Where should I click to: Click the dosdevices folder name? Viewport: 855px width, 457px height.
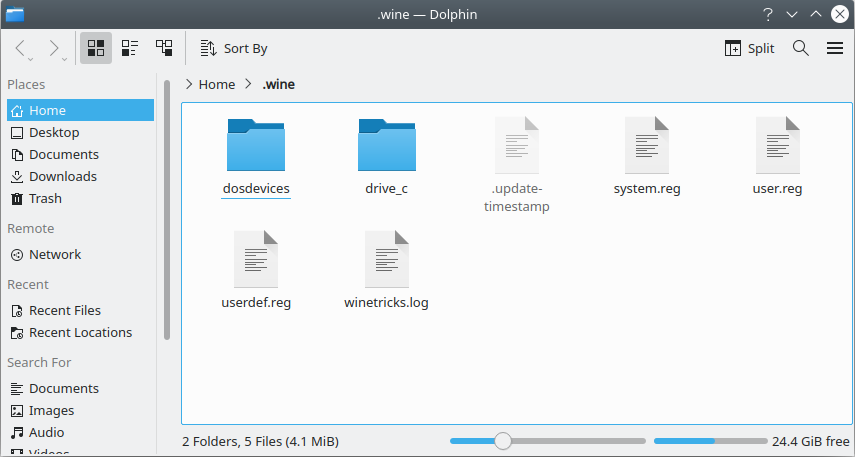pos(256,189)
